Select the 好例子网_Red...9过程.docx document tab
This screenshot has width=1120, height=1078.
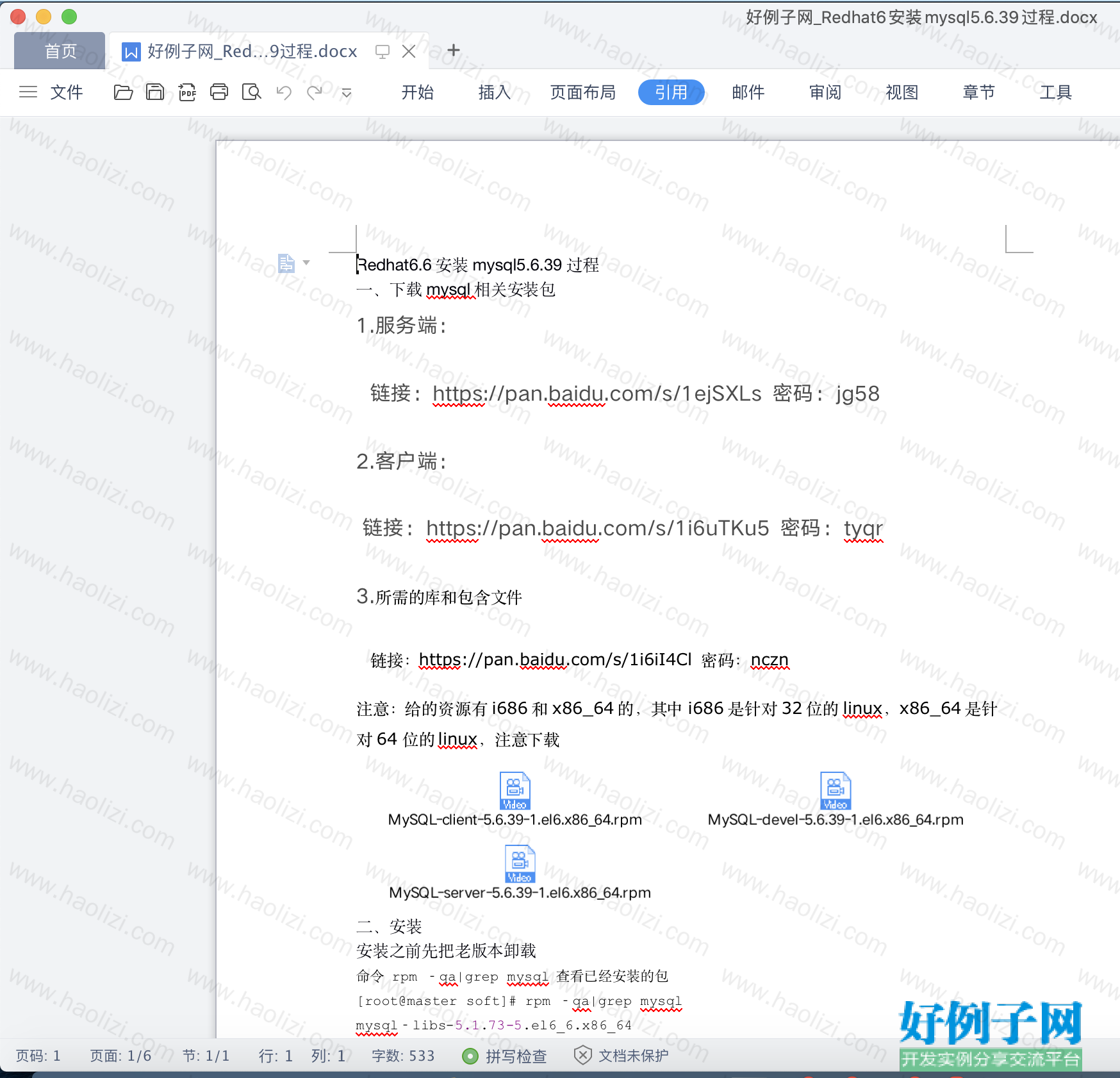[252, 51]
